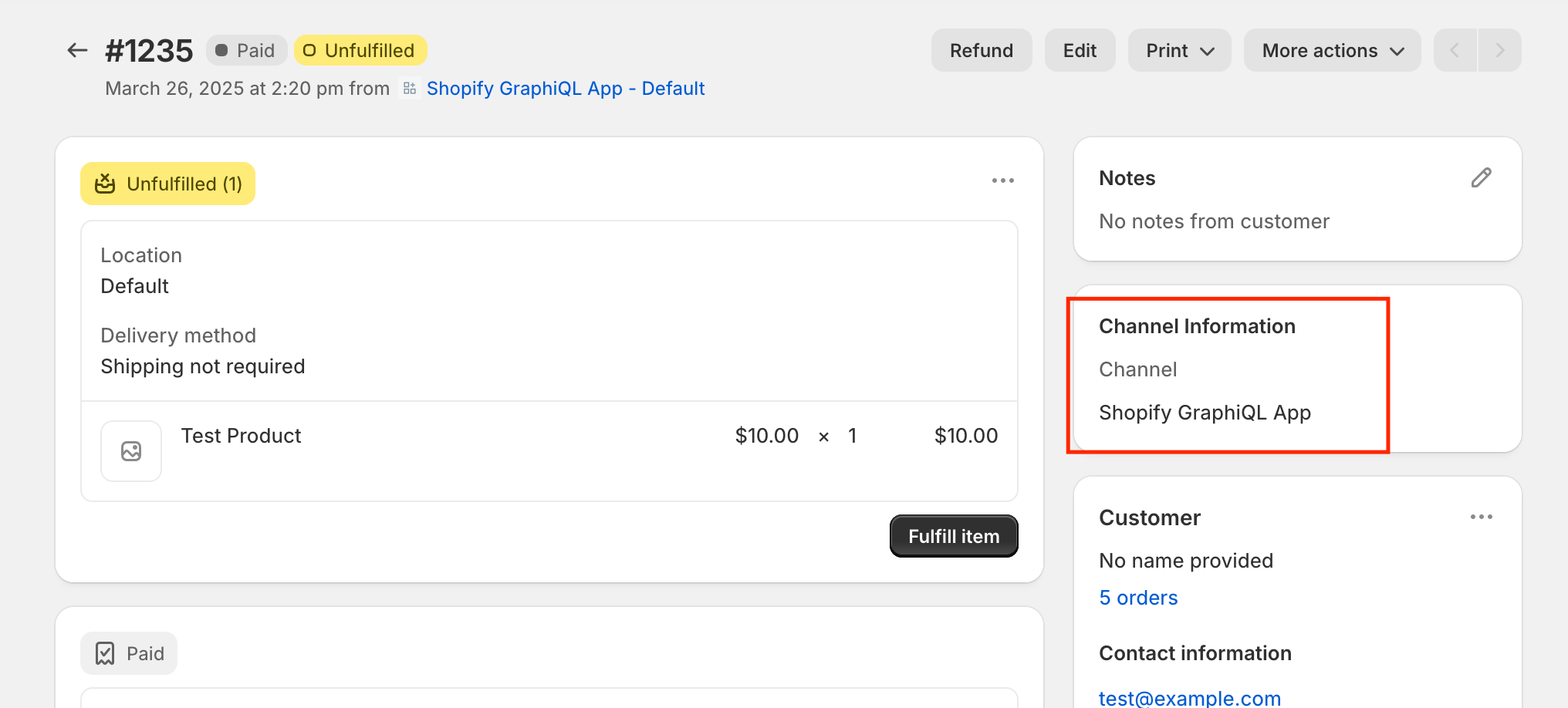Screen dimensions: 1568x708
Task: Go to the previous order arrow
Action: 1455,51
